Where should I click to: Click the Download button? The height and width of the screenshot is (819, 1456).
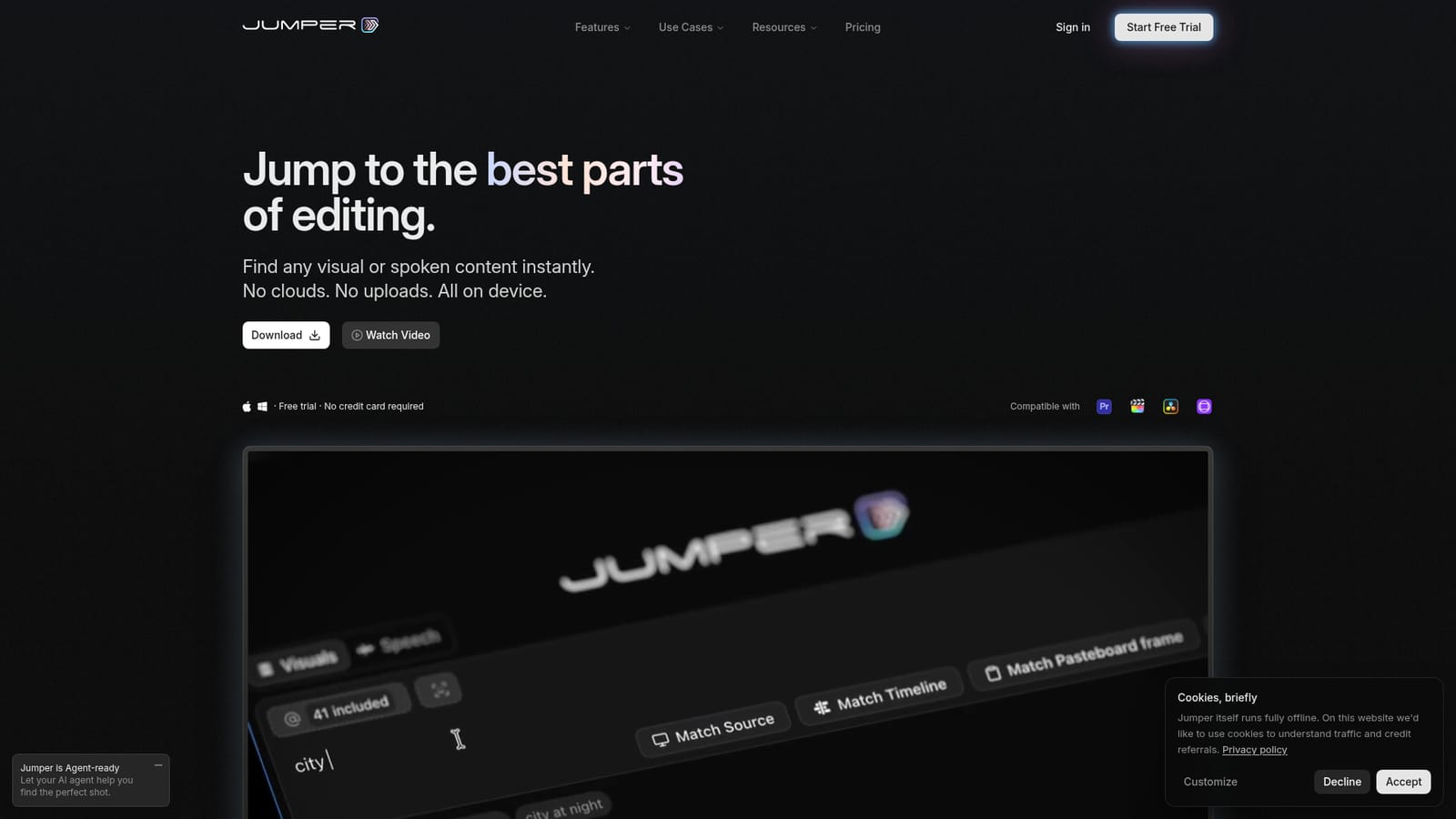tap(286, 335)
